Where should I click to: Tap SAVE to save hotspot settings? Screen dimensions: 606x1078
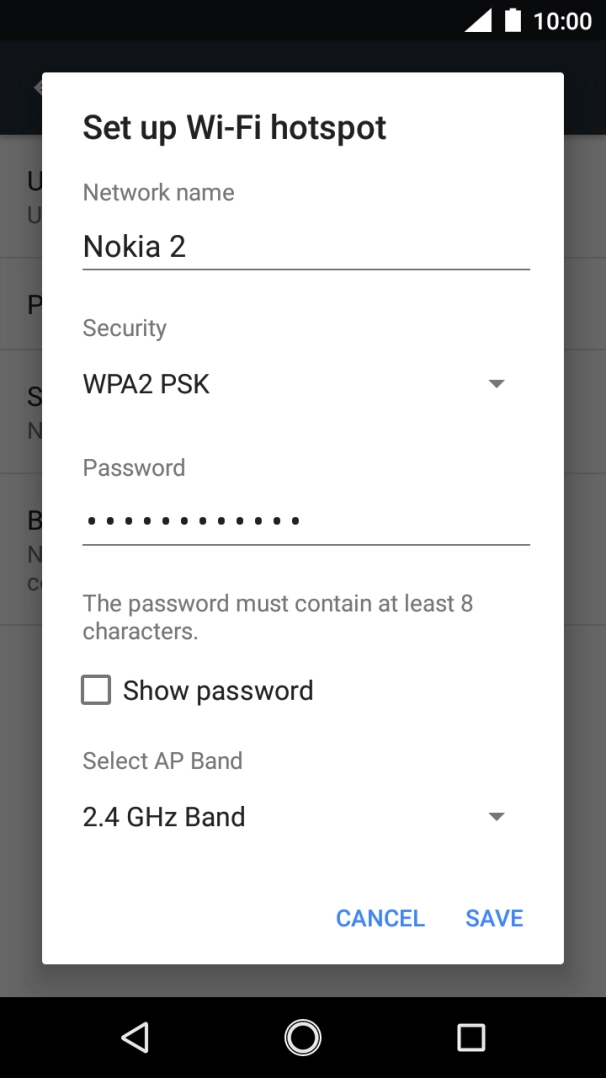[494, 917]
